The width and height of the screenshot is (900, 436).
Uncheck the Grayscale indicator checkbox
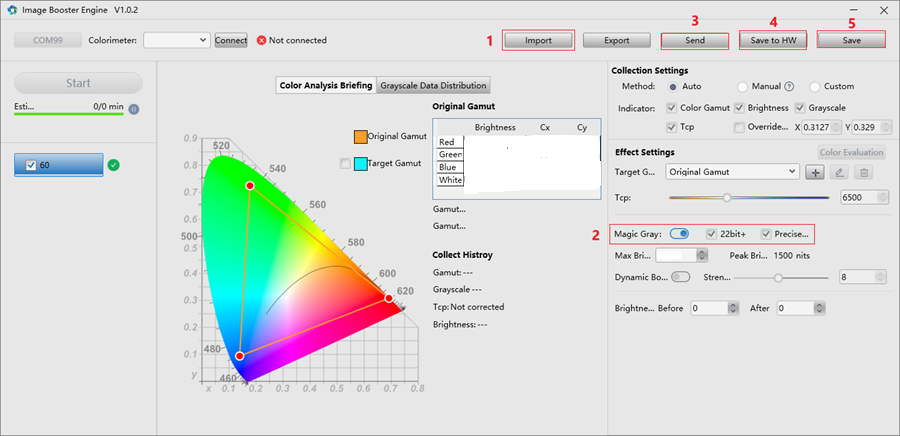point(800,107)
